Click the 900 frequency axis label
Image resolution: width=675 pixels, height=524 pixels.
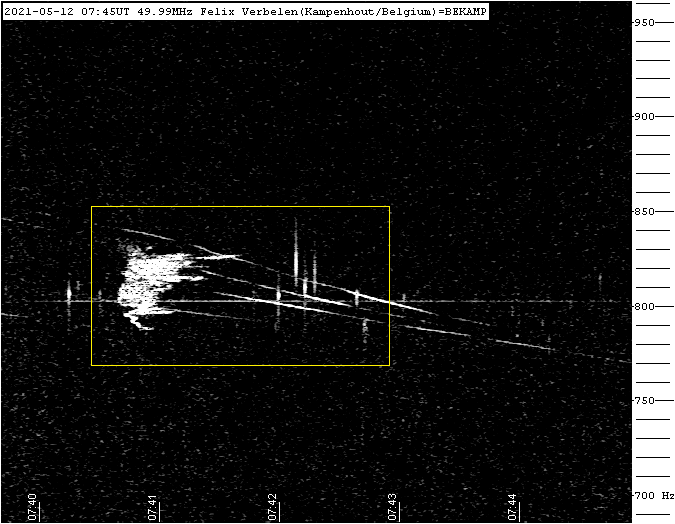pos(644,117)
